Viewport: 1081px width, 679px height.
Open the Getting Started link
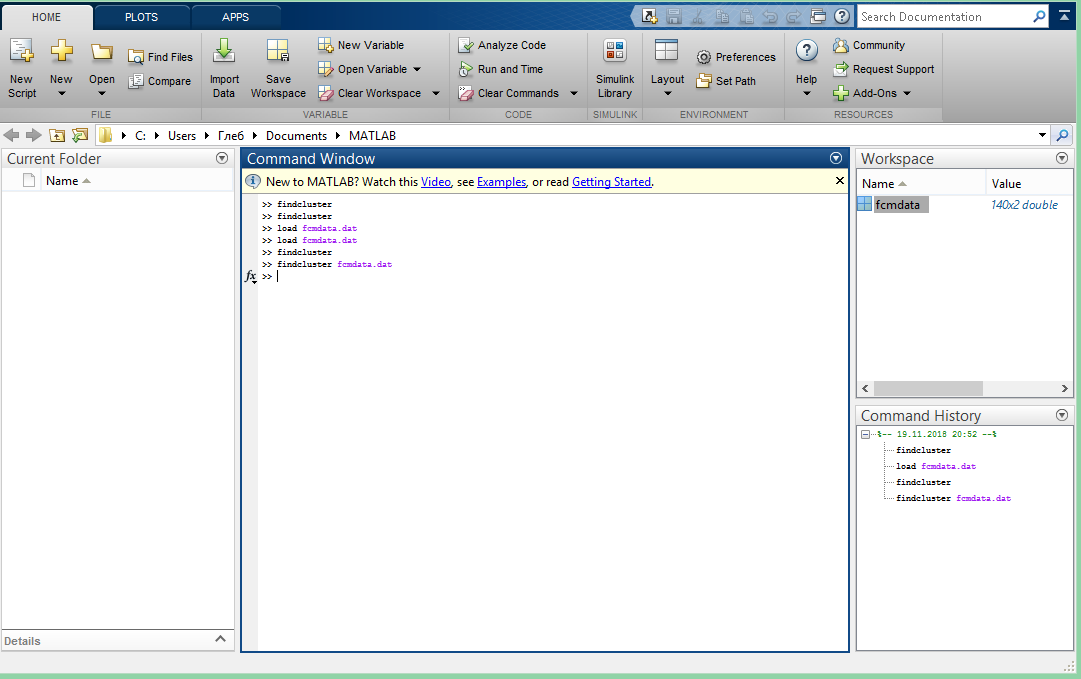point(611,182)
